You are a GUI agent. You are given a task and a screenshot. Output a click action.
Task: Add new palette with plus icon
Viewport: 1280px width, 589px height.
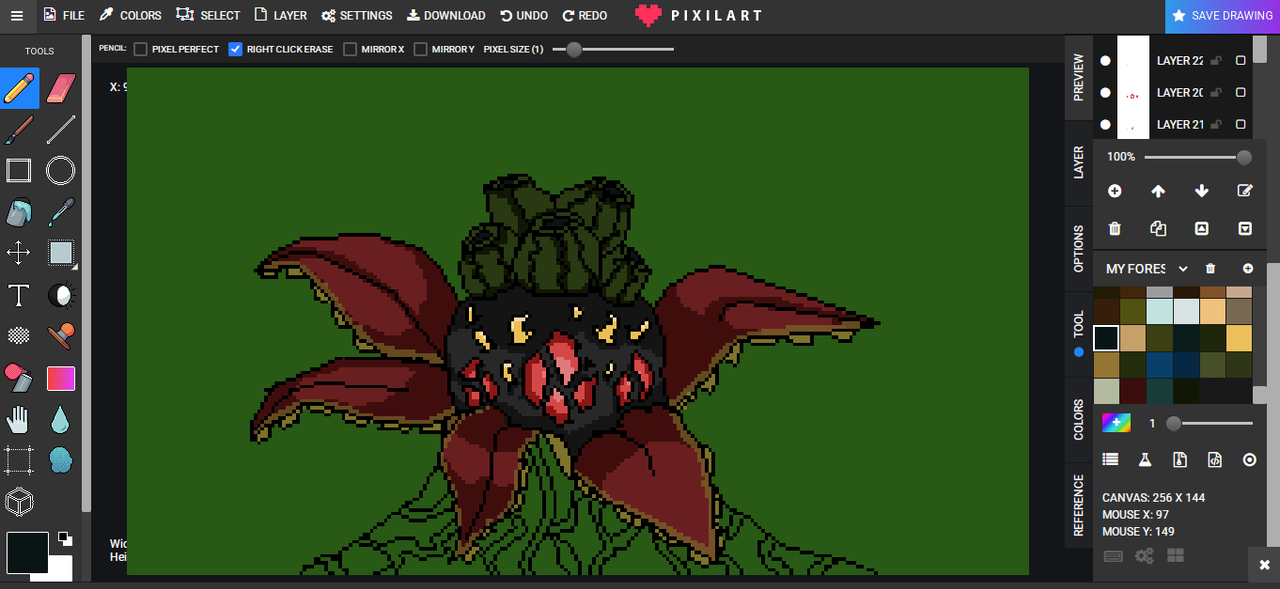[1248, 269]
